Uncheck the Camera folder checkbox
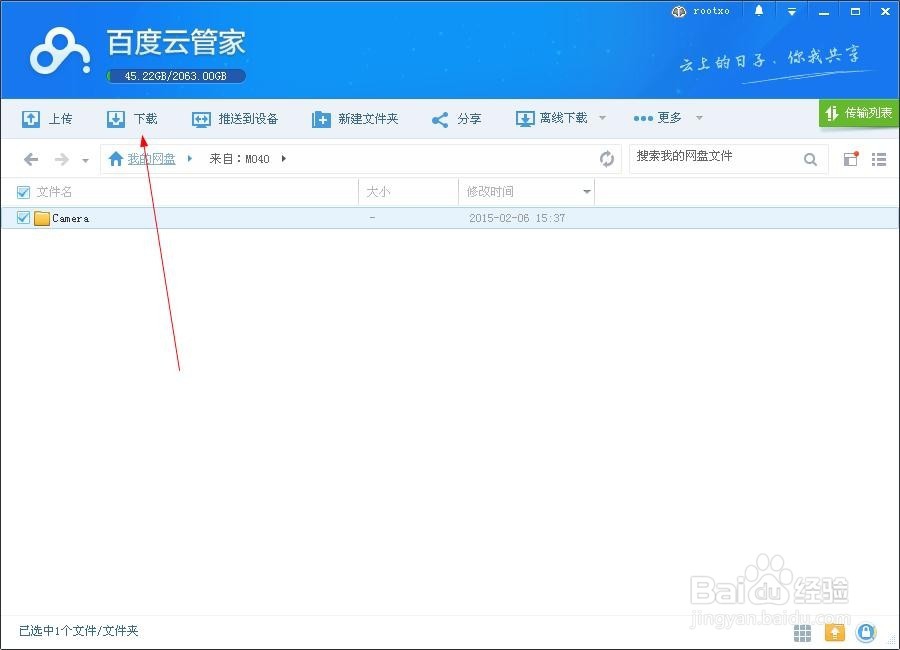 pos(24,218)
